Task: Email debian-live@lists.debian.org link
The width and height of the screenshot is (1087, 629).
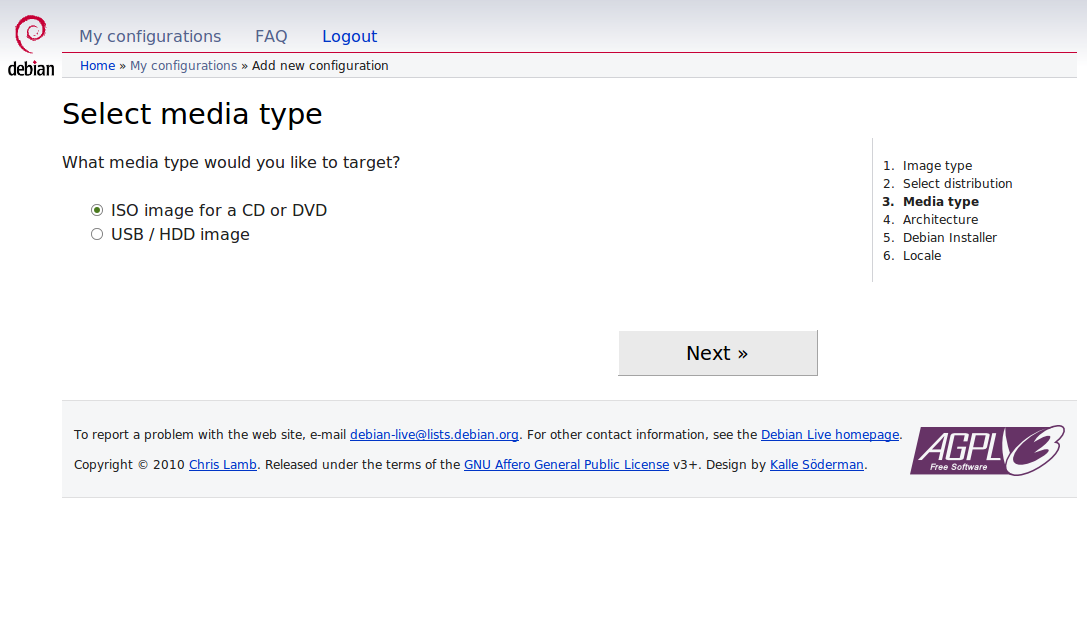Action: click(434, 435)
